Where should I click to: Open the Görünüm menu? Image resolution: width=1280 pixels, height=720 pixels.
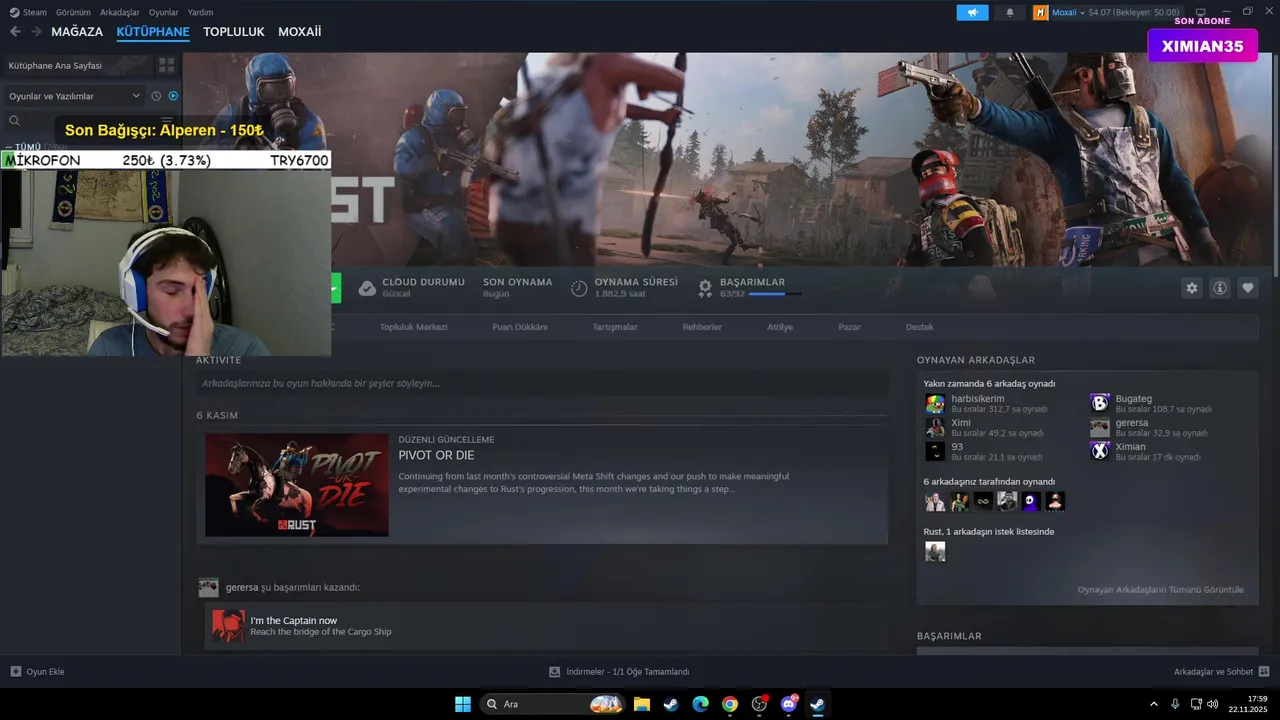pos(73,13)
